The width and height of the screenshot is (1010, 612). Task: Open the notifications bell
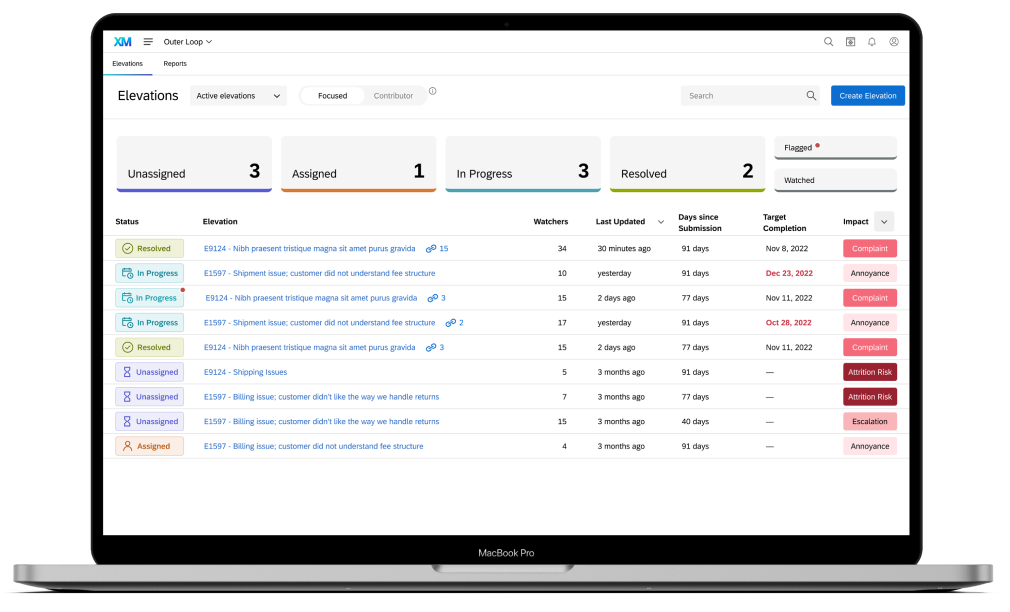(x=872, y=42)
